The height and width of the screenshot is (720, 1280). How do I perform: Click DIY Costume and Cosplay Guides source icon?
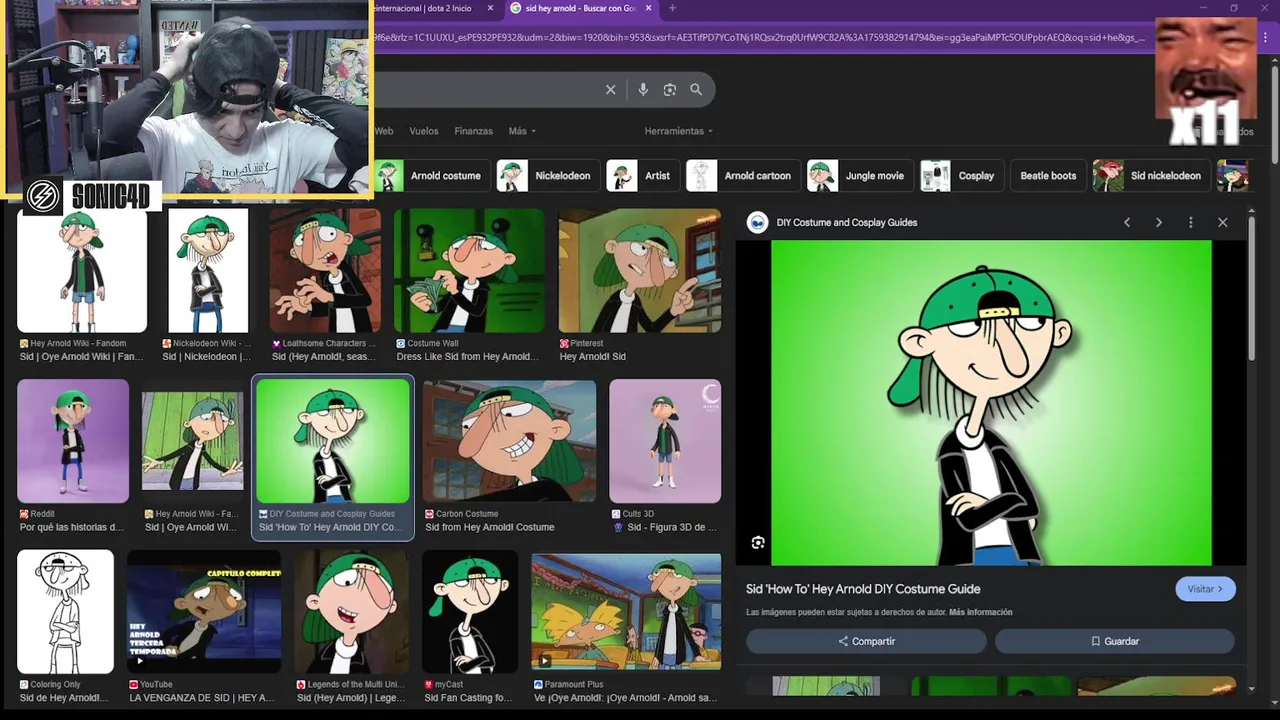tap(758, 222)
